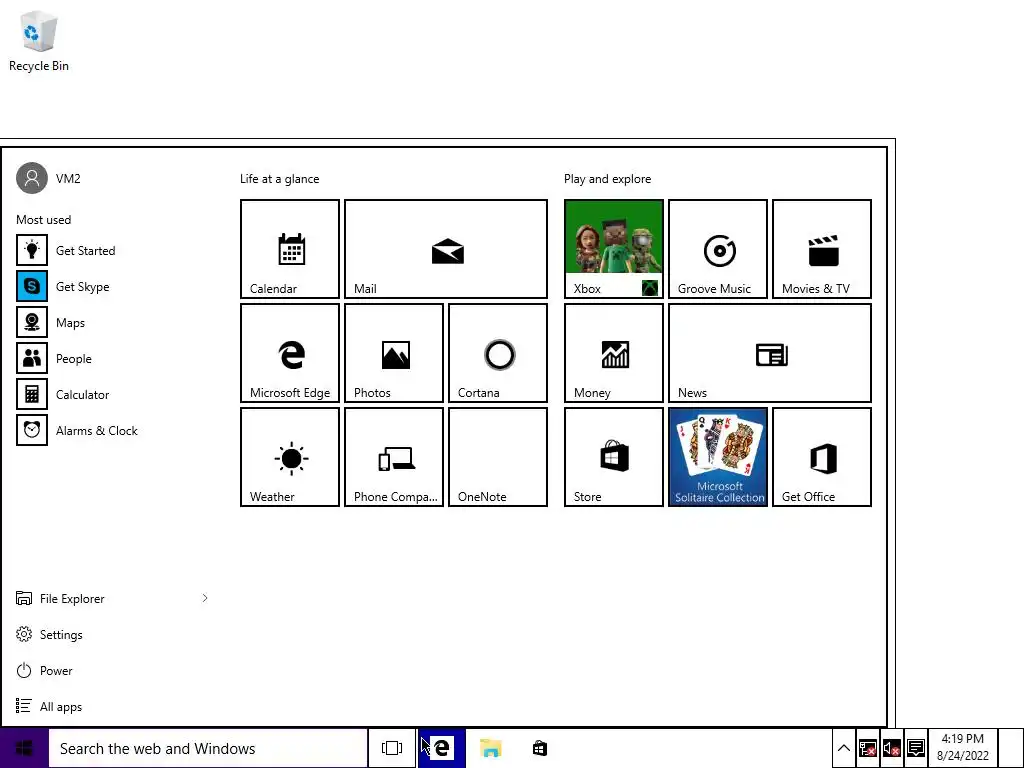The image size is (1024, 768).
Task: Open the Money tile
Action: coord(614,353)
